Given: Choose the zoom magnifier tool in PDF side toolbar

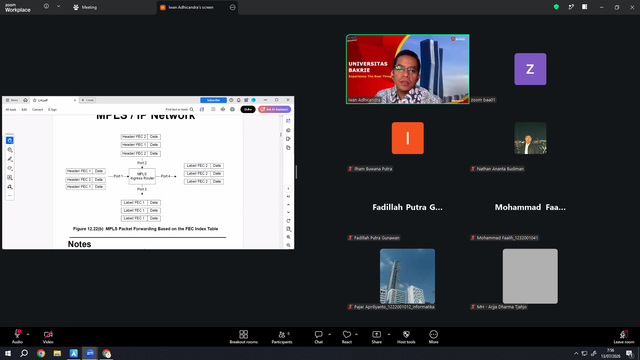Looking at the screenshot, I should pos(10,150).
